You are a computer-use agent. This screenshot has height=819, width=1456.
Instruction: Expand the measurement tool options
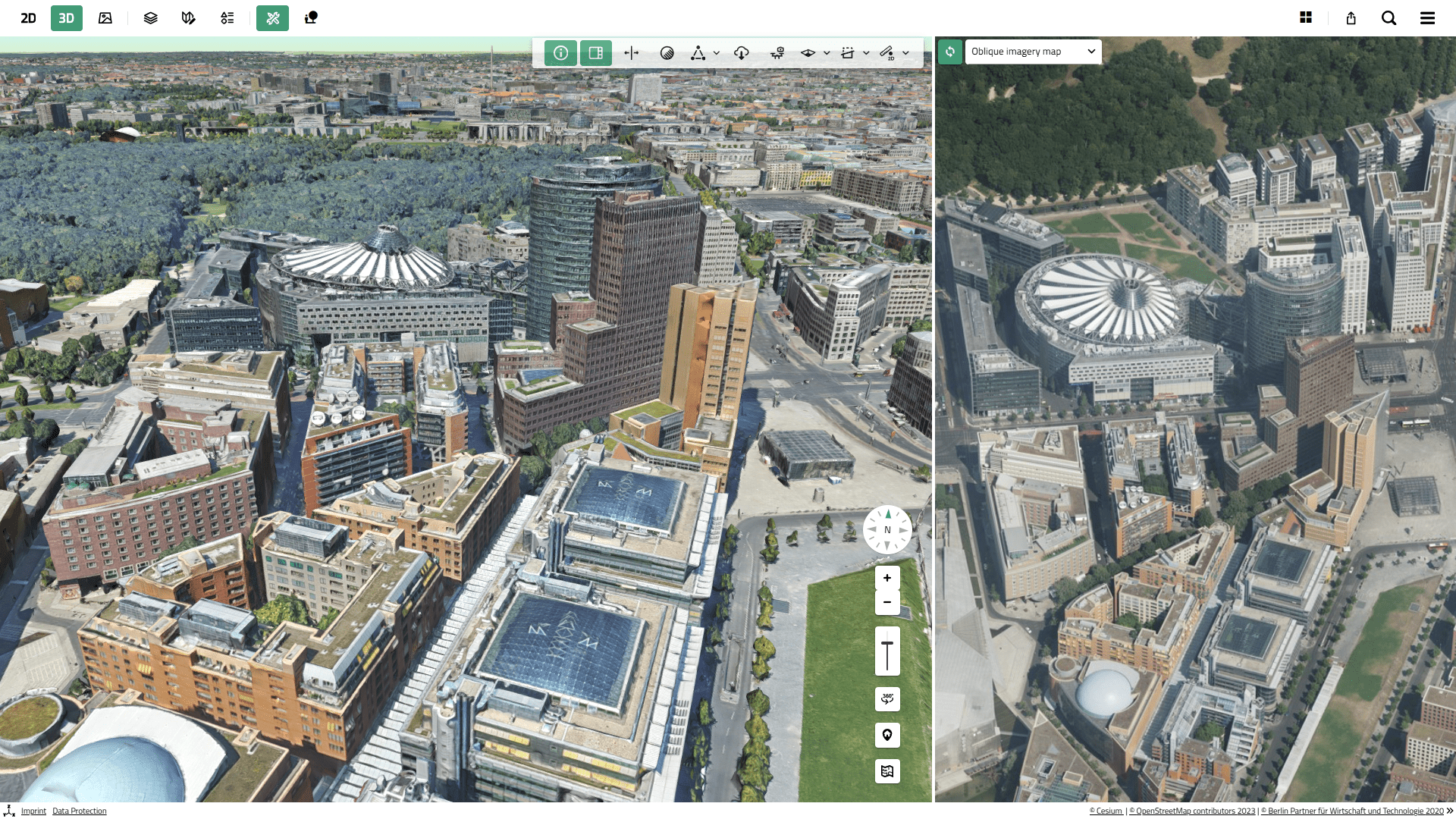(717, 53)
